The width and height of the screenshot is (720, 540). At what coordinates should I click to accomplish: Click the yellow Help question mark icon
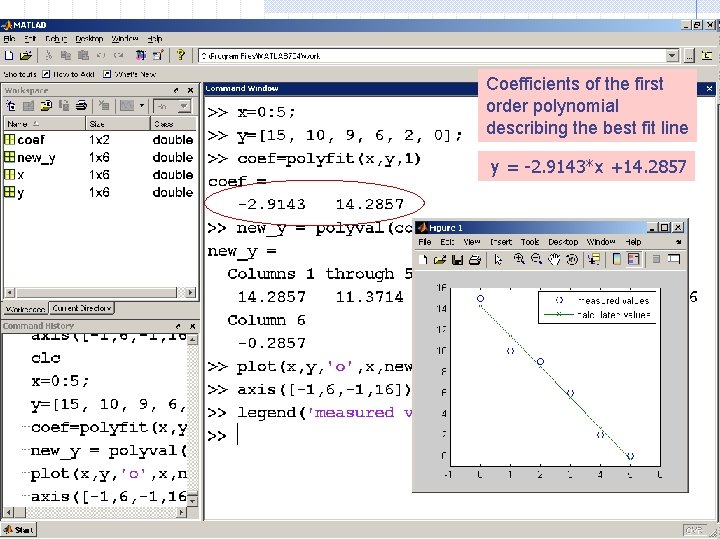[180, 55]
